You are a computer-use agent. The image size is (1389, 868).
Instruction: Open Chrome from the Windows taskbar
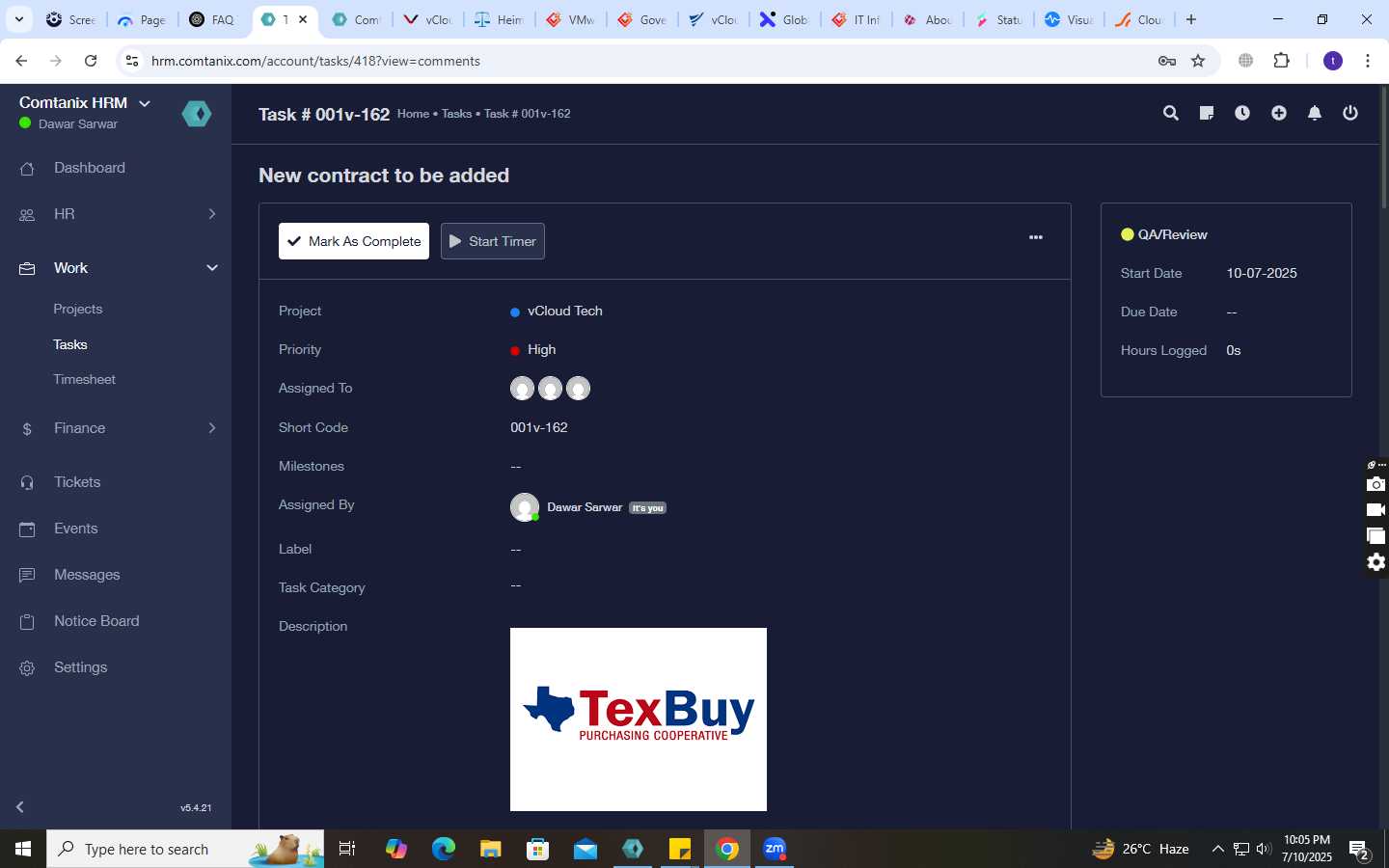(728, 849)
